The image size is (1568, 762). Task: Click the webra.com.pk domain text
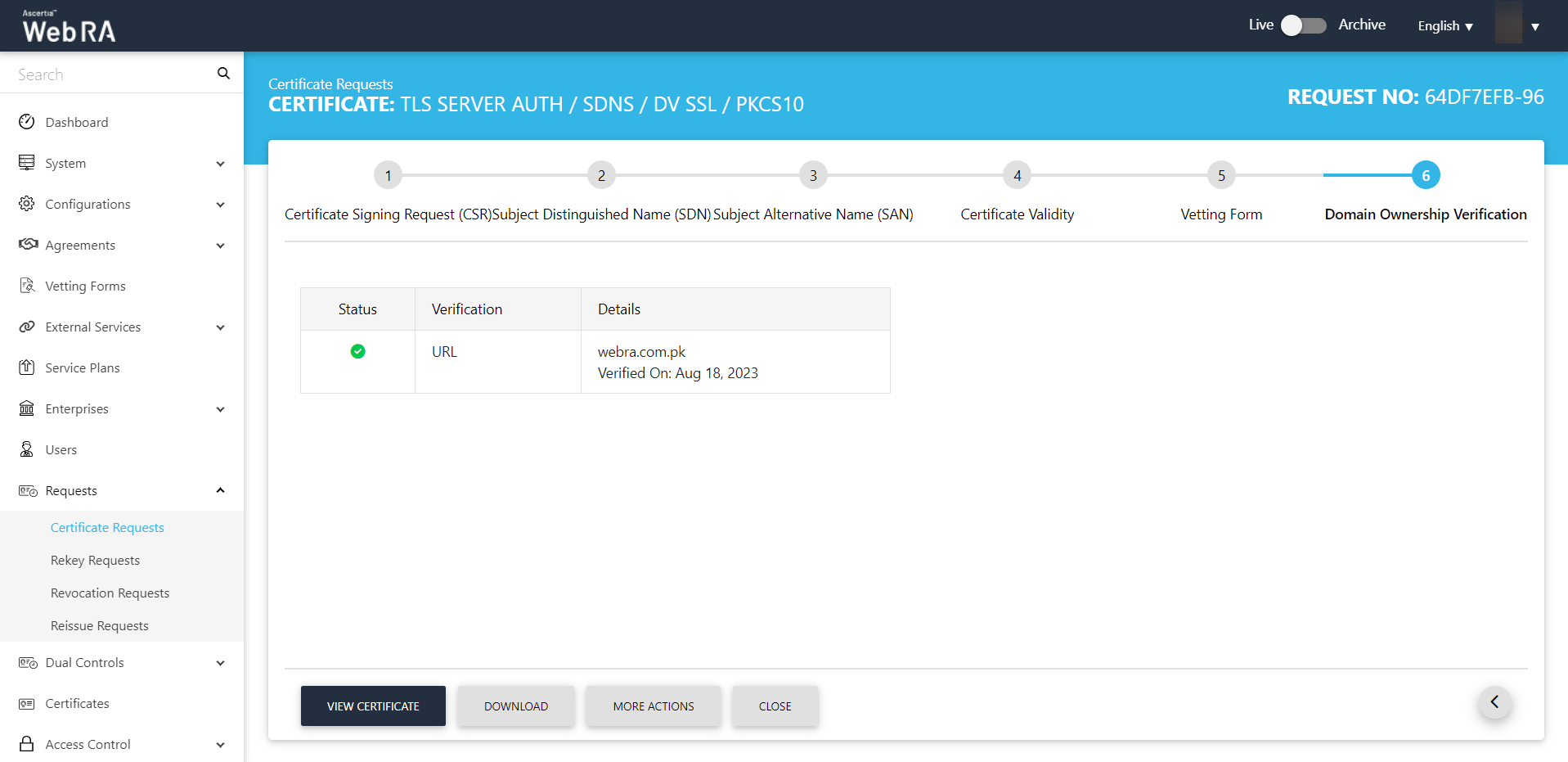click(641, 352)
